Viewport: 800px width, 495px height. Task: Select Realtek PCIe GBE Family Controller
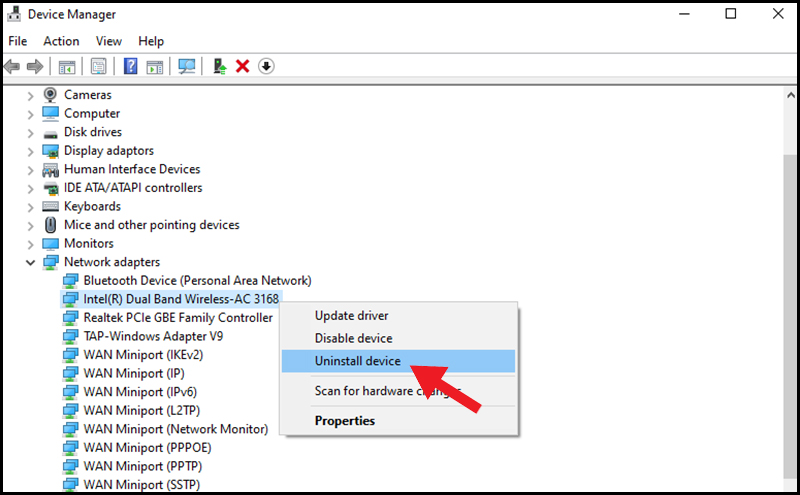[x=178, y=318]
